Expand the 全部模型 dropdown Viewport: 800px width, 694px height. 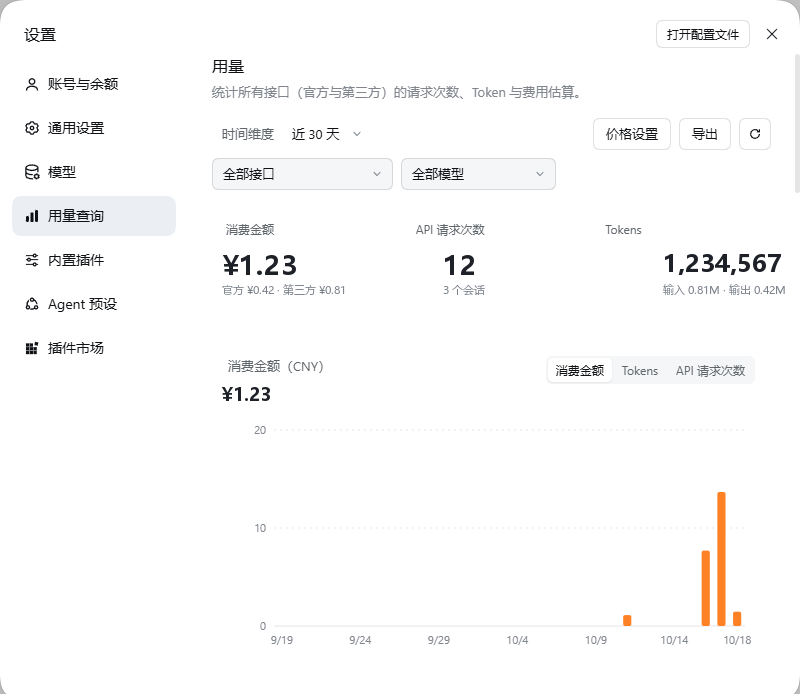[x=478, y=174]
